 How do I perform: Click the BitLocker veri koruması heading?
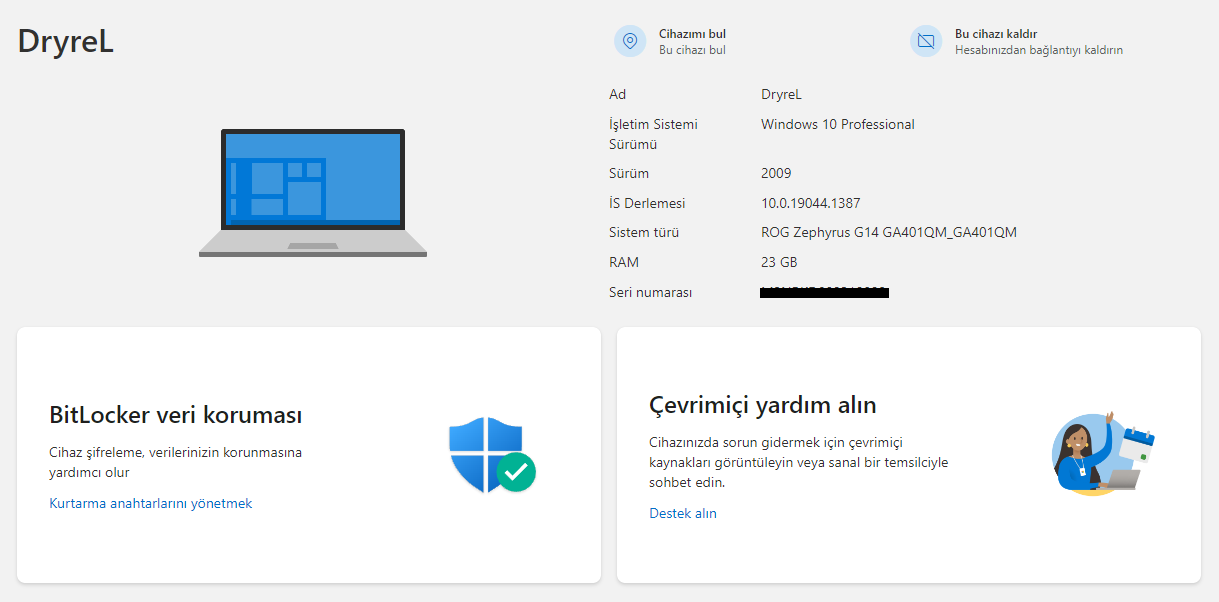pyautogui.click(x=176, y=414)
